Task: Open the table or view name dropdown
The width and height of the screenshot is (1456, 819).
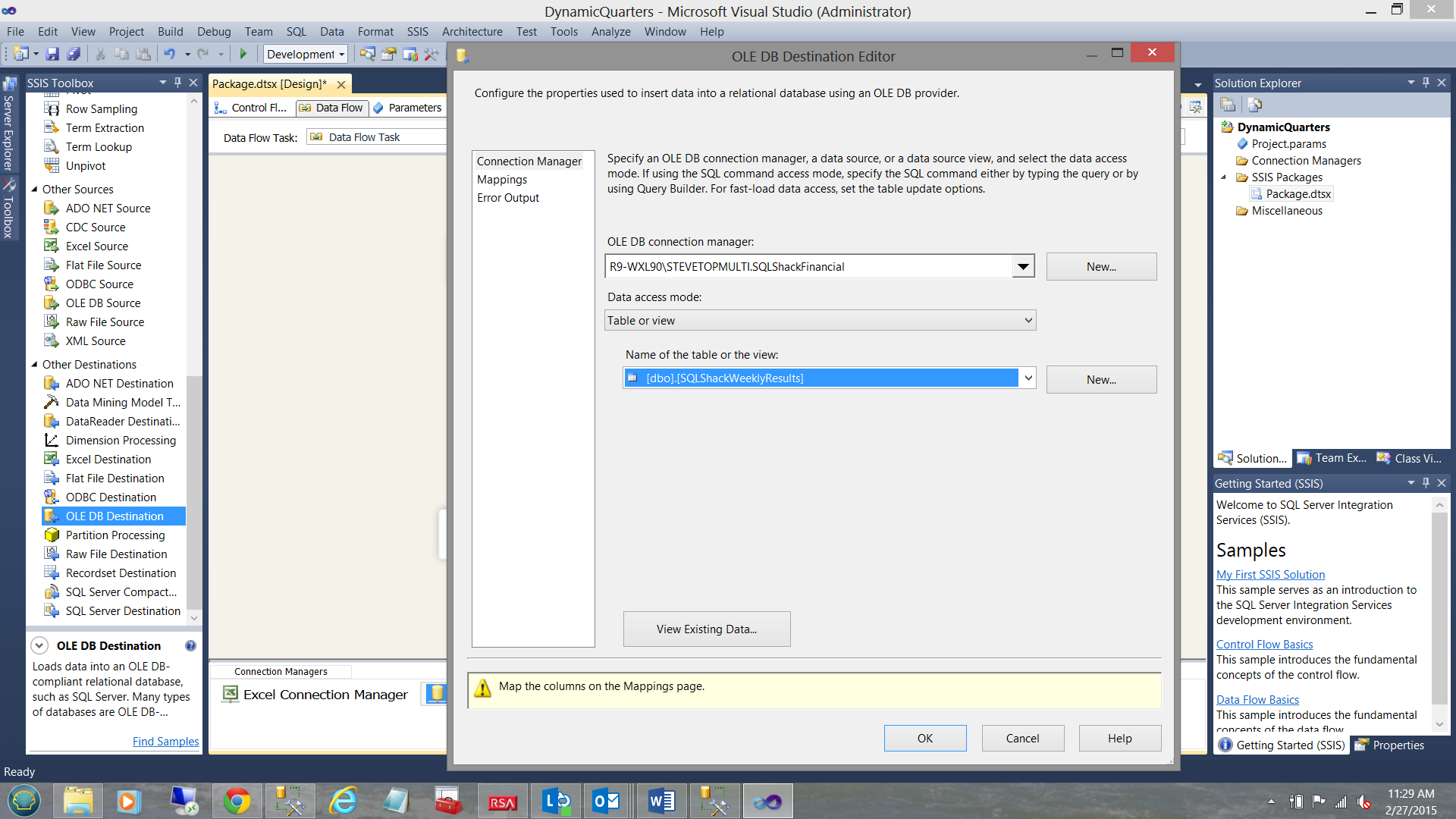Action: pyautogui.click(x=1028, y=378)
